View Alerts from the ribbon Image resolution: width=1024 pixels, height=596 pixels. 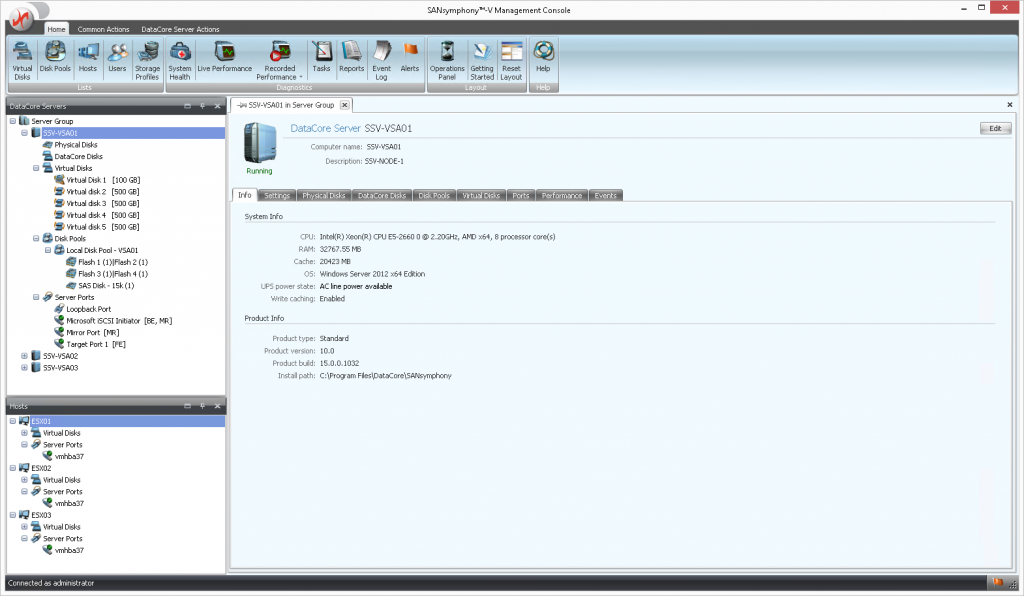[x=410, y=59]
